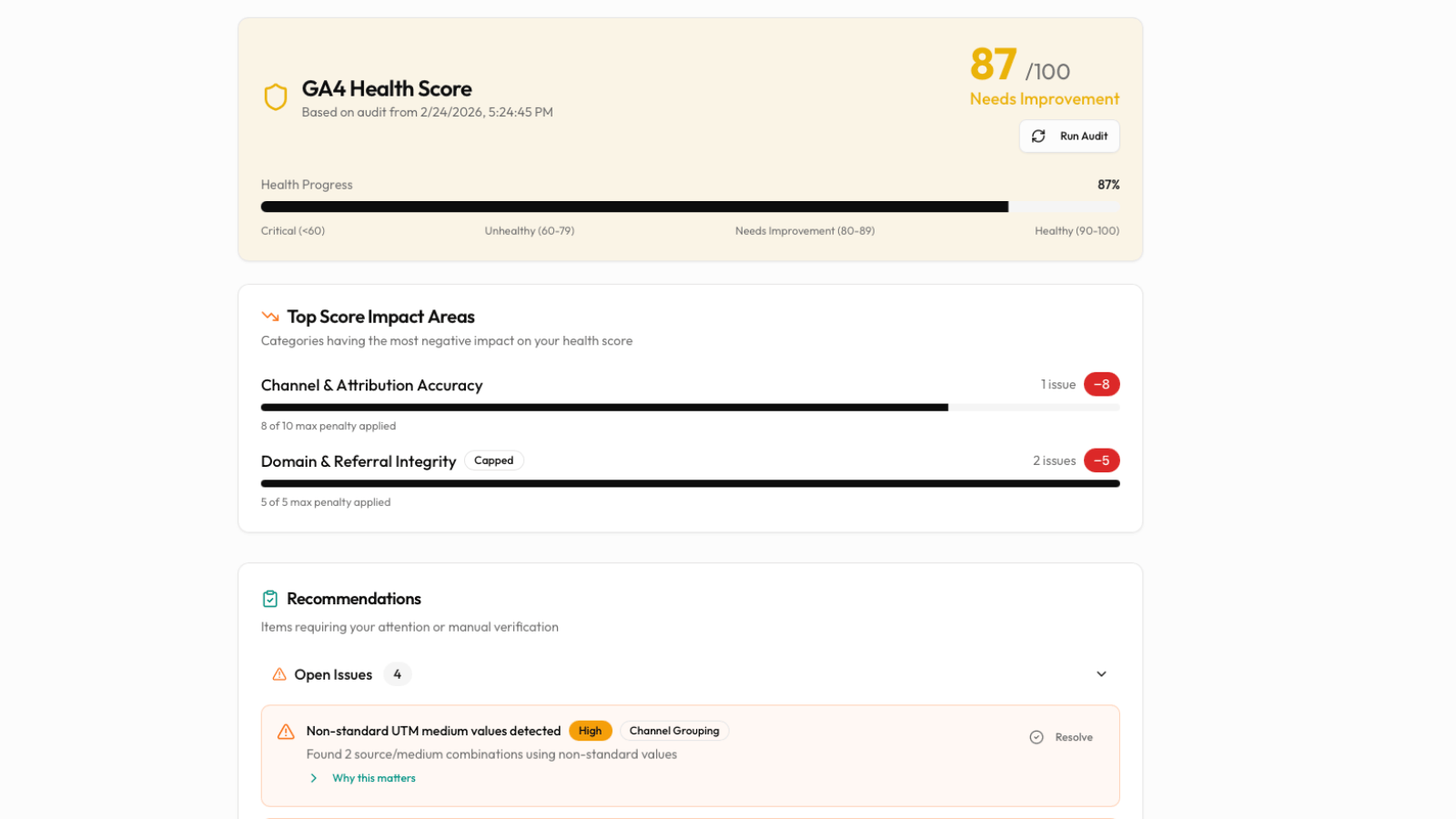The image size is (1456, 819).
Task: Click the Needs Improvement (80-89) scale label
Action: point(805,231)
